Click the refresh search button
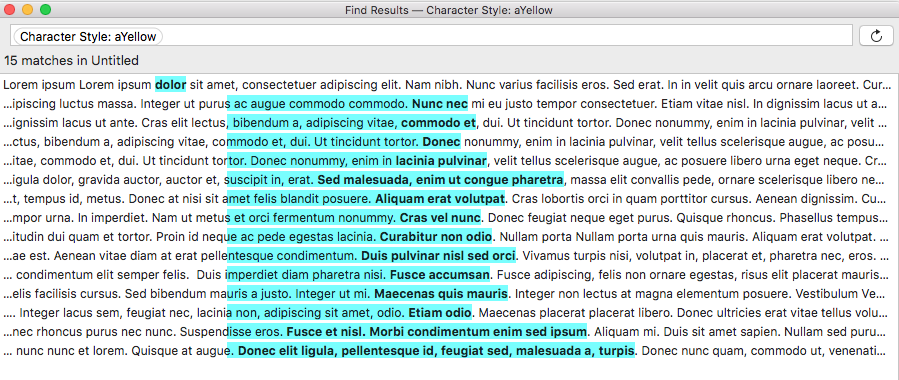 (x=875, y=36)
